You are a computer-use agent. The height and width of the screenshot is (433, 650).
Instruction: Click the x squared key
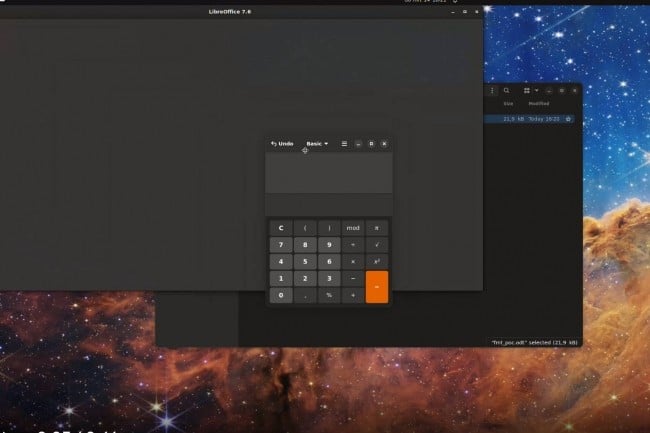377,262
